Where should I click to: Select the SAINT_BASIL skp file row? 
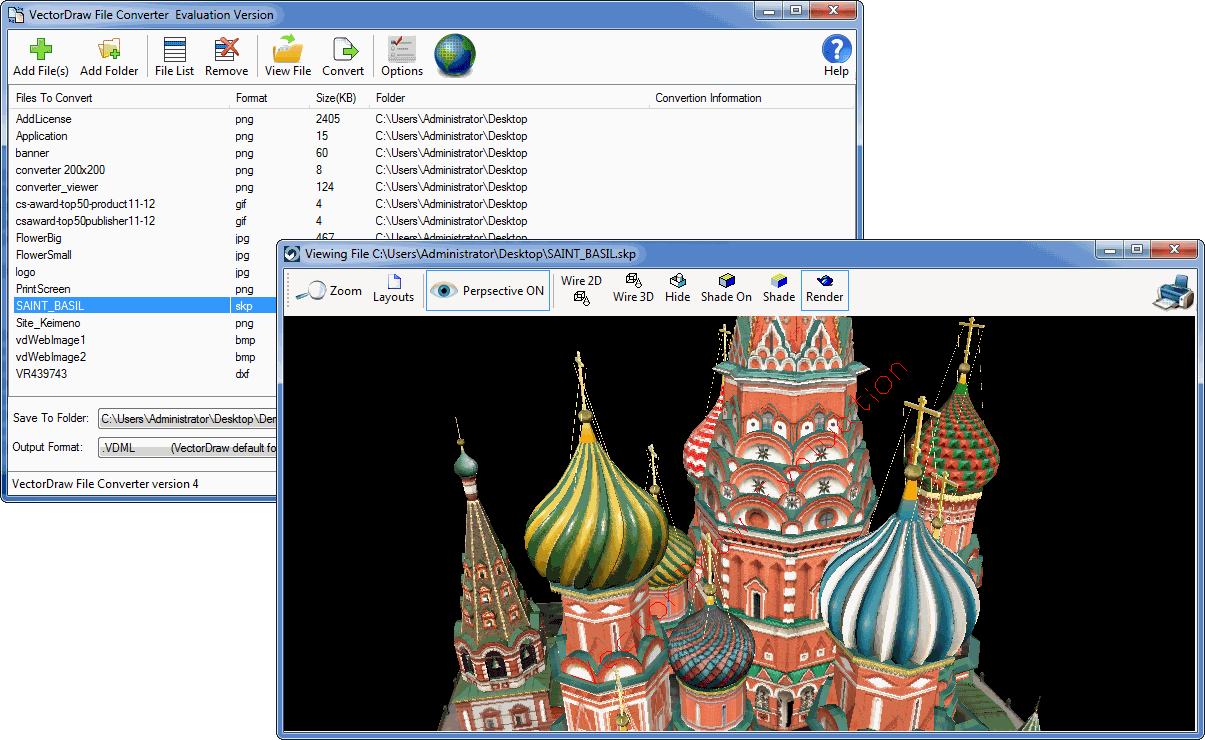(145, 306)
